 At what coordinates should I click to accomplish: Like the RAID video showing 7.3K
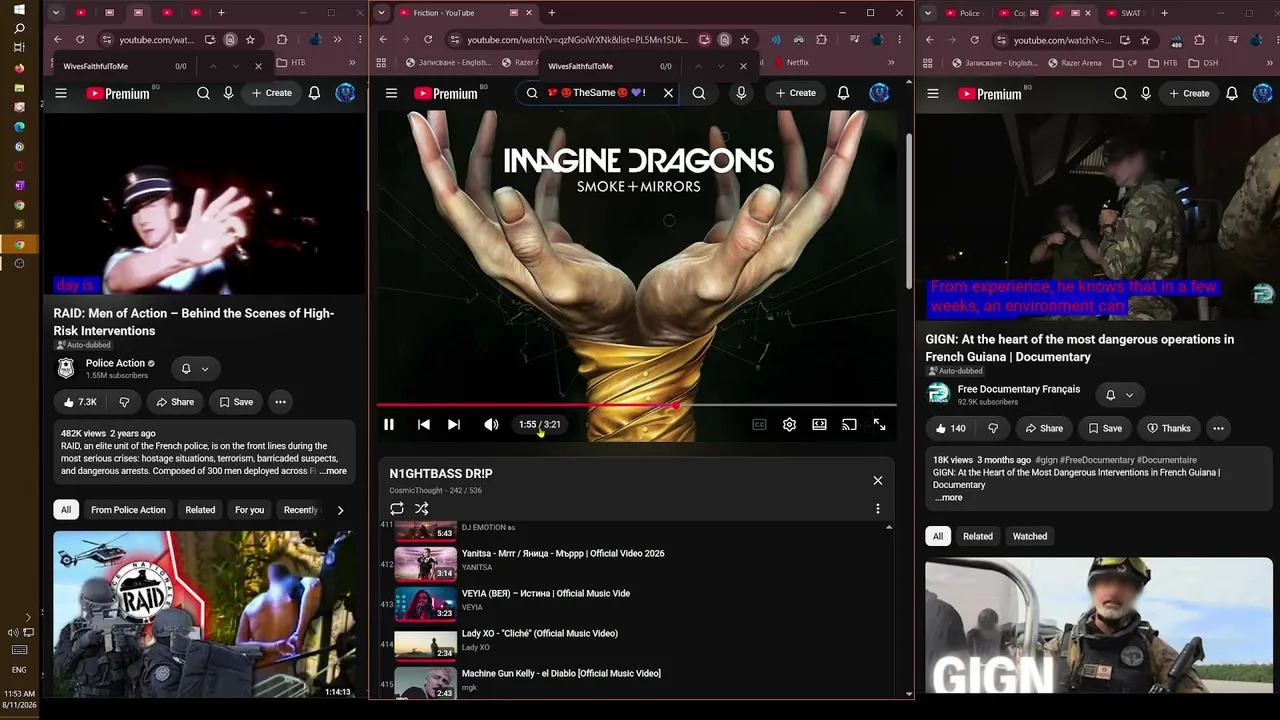tap(80, 402)
